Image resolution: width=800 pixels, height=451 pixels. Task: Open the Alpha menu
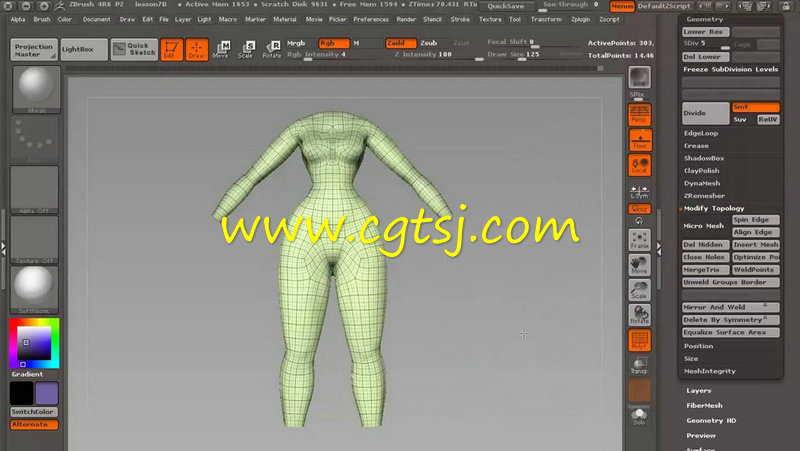click(x=18, y=19)
